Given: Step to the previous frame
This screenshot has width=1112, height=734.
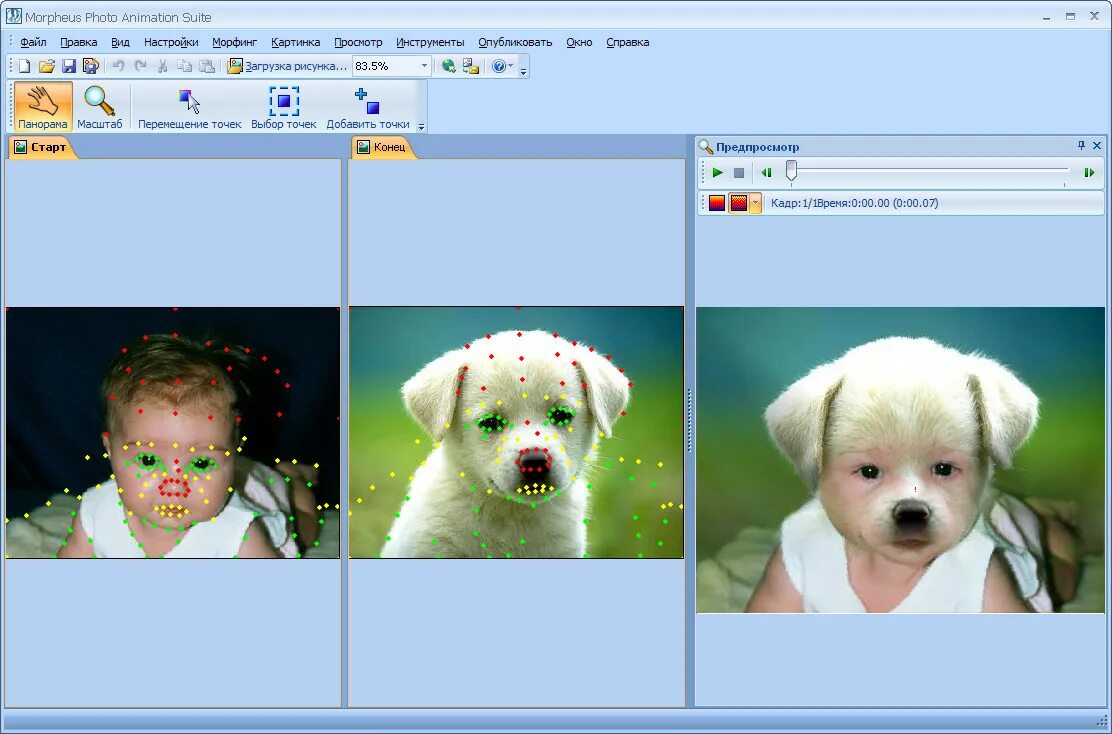Looking at the screenshot, I should pos(767,172).
